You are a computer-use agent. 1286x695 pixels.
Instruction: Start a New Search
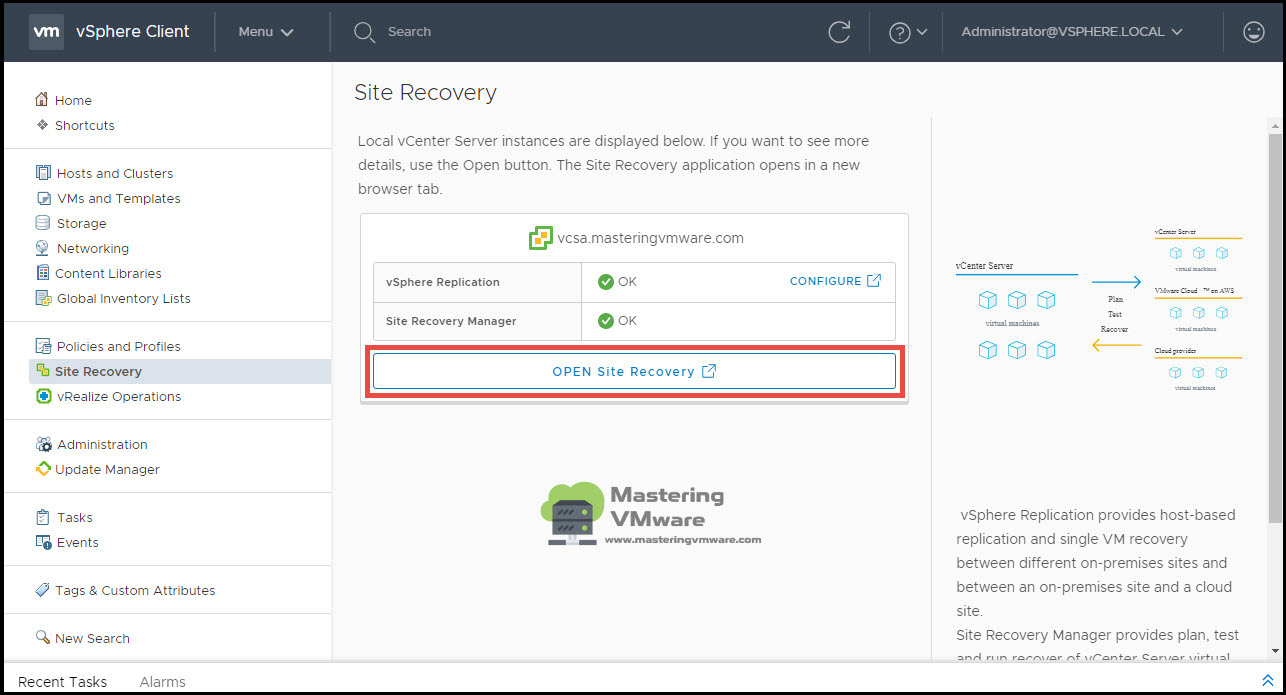tap(92, 638)
